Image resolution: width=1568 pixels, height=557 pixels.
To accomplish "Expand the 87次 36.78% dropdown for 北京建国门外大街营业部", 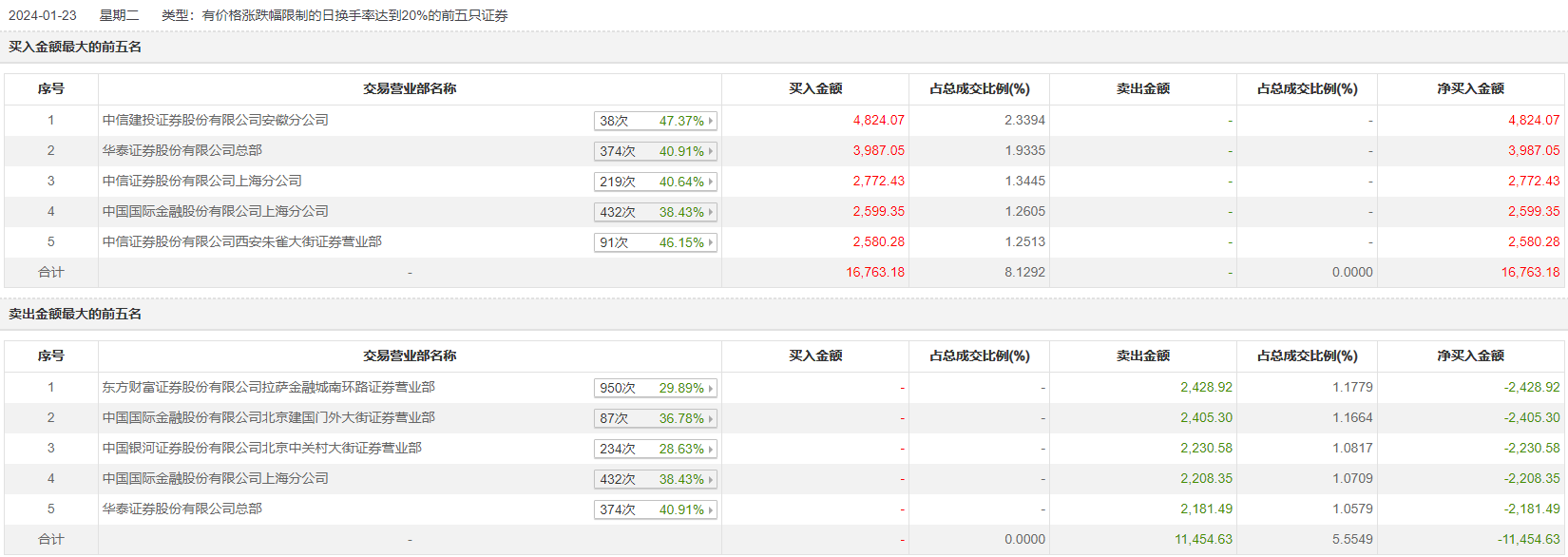I will pos(655,418).
